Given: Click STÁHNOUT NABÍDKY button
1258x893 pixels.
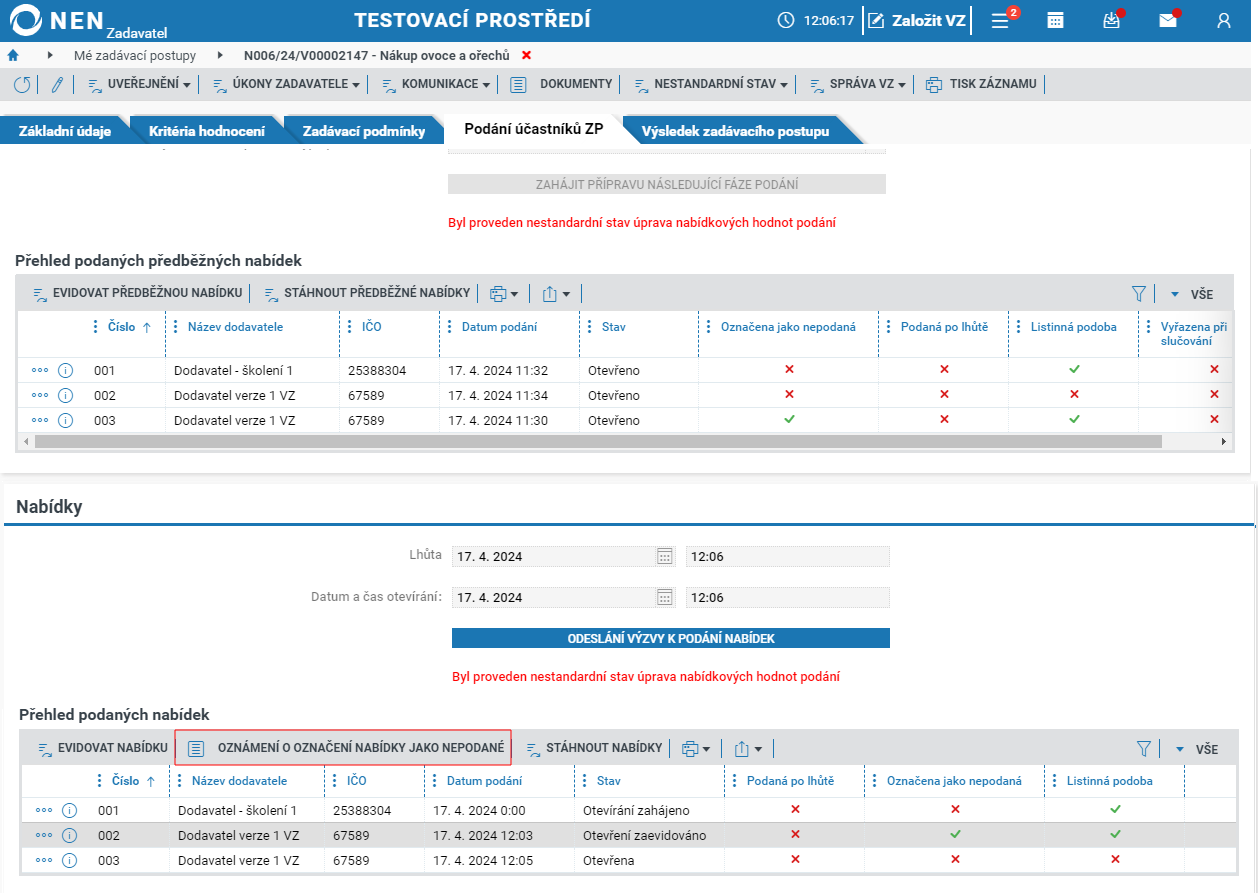Looking at the screenshot, I should (594, 749).
